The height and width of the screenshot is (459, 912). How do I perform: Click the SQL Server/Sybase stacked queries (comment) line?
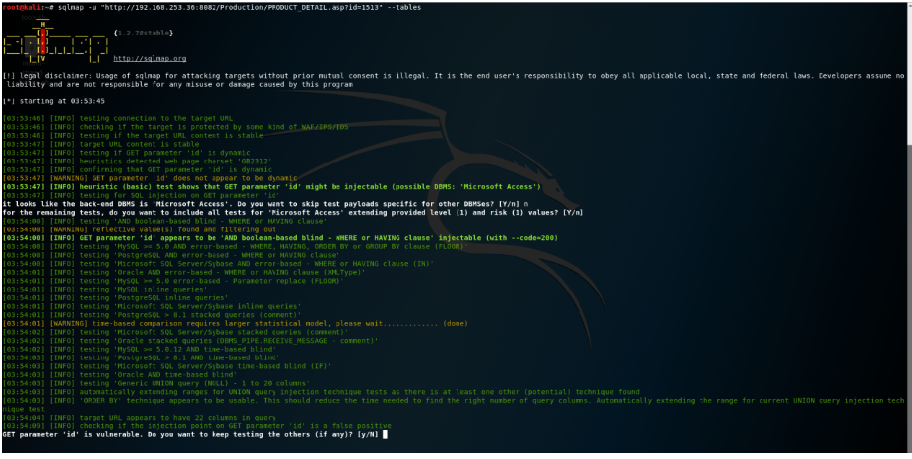[x=176, y=332]
